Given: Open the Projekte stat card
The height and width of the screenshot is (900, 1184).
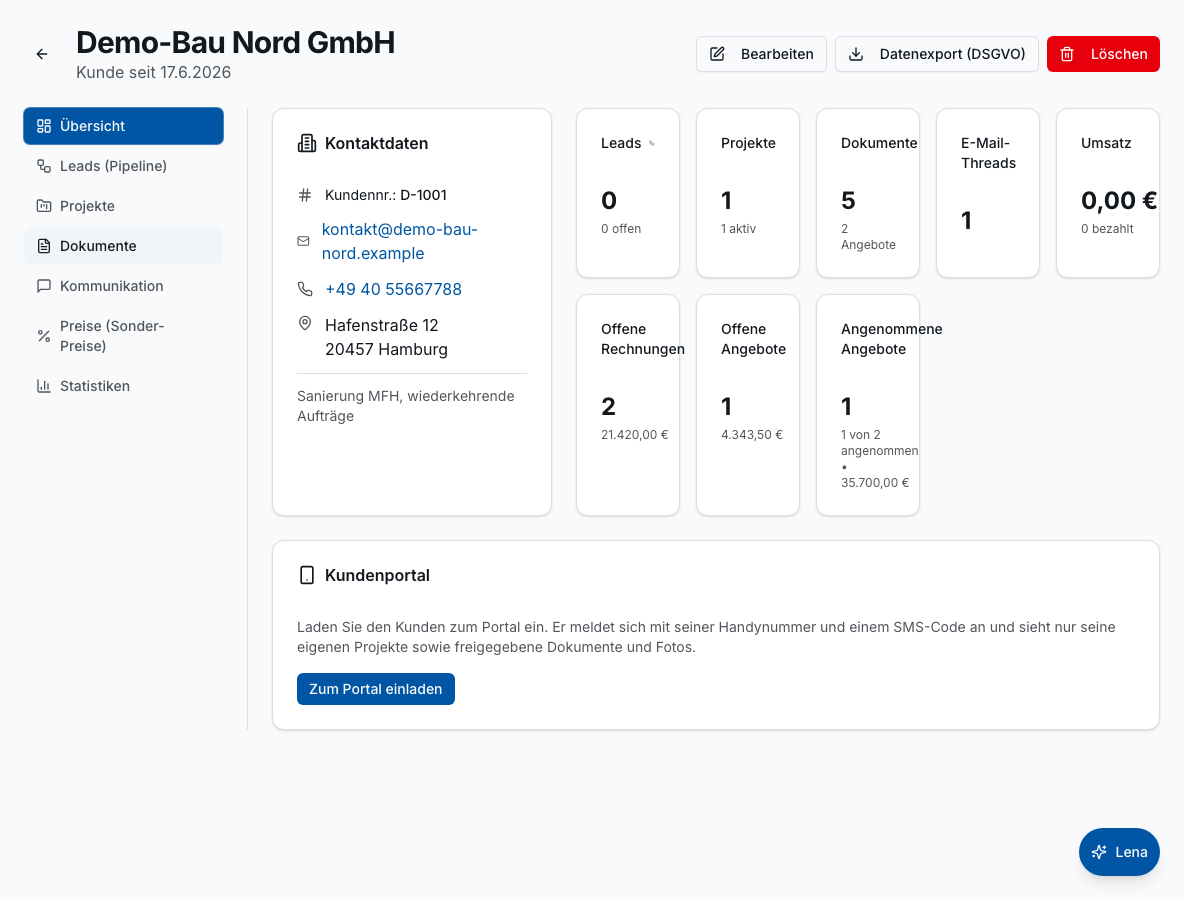Looking at the screenshot, I should click(x=748, y=193).
